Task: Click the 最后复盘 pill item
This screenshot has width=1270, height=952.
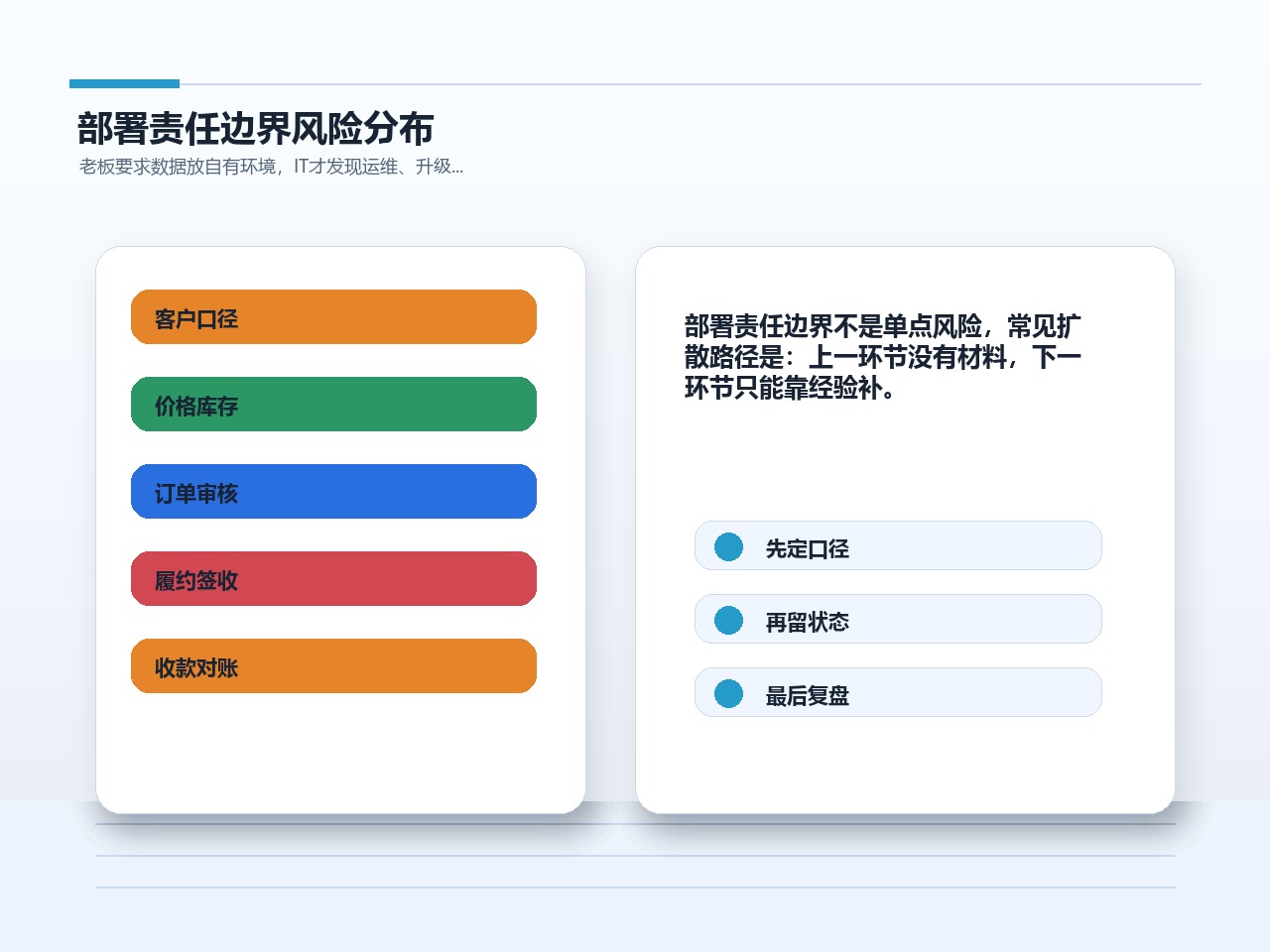Action: tap(898, 692)
